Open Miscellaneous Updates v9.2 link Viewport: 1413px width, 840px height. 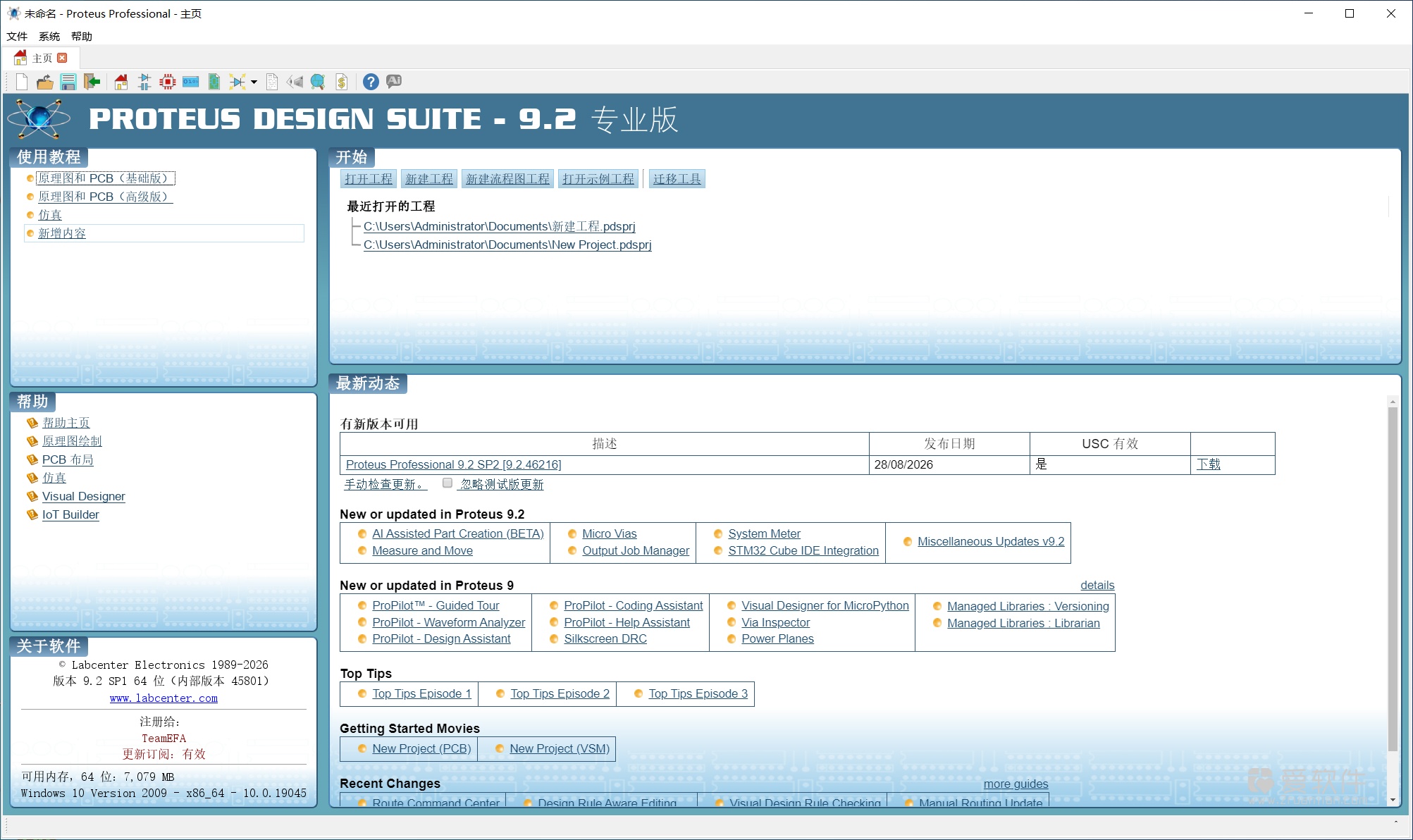click(x=991, y=541)
